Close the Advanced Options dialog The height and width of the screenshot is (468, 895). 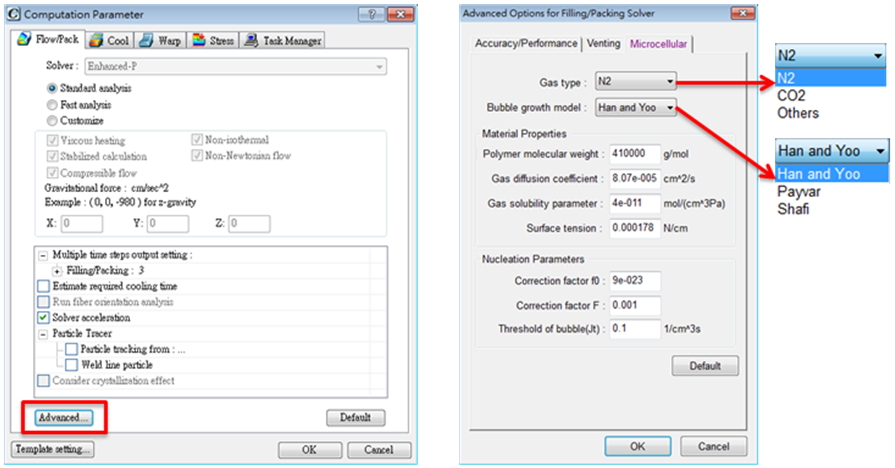742,13
